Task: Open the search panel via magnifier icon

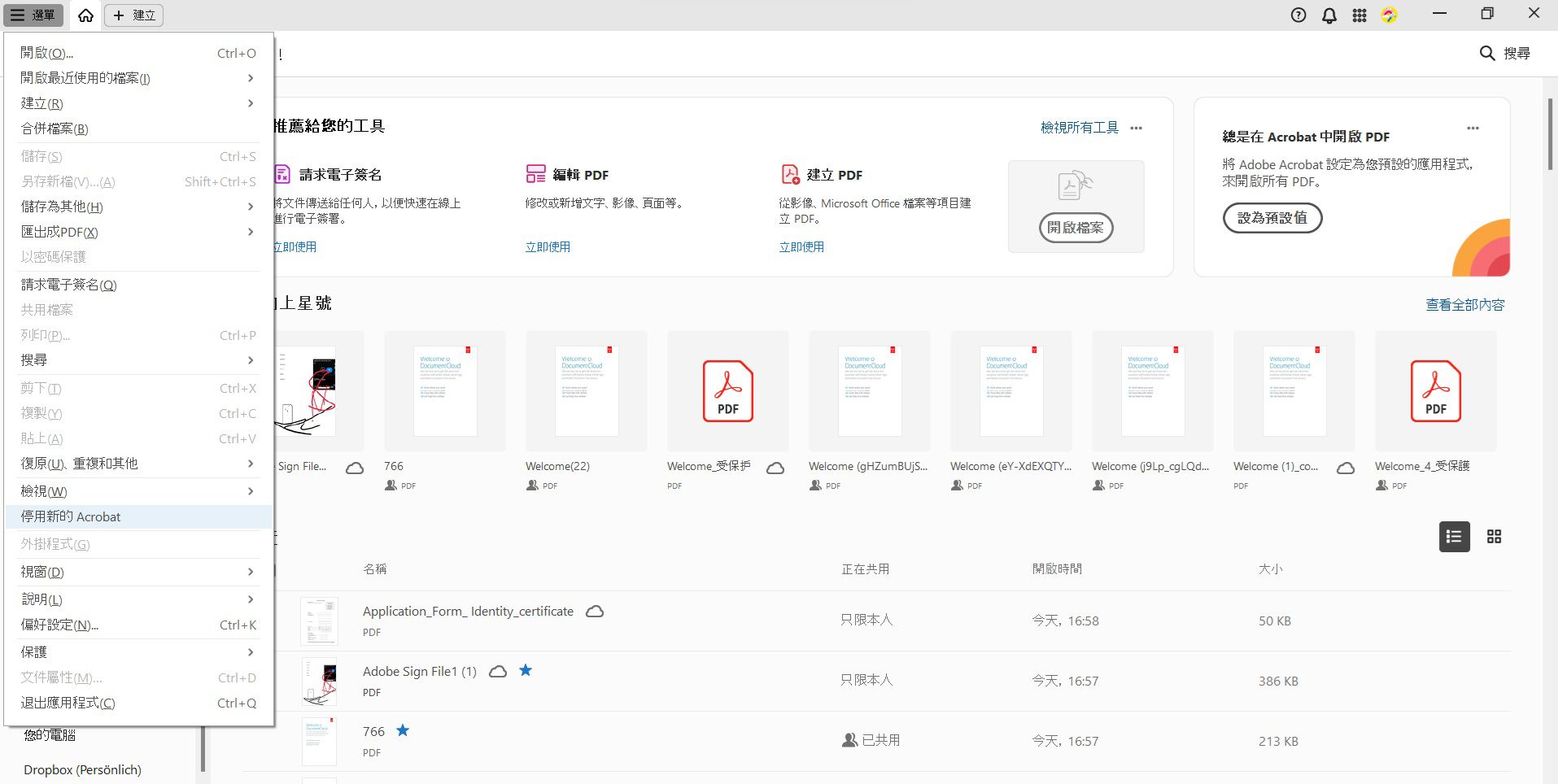Action: point(1487,53)
